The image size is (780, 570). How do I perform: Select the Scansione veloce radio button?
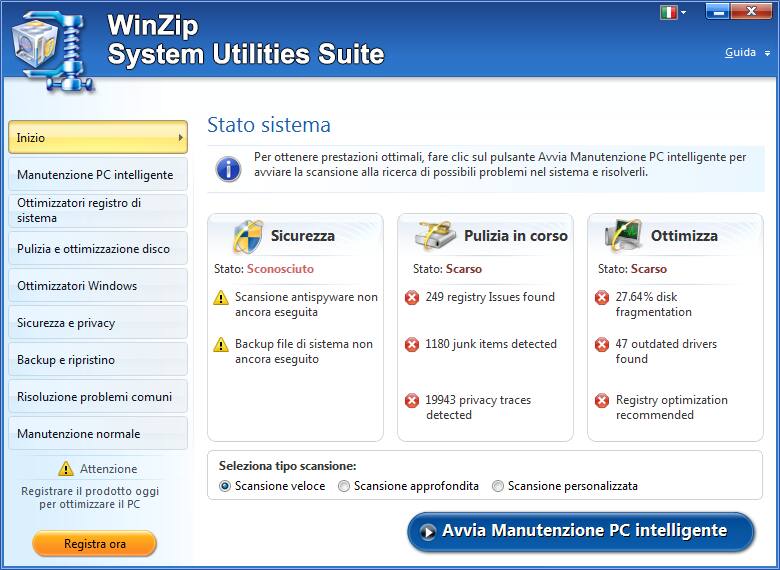click(225, 486)
